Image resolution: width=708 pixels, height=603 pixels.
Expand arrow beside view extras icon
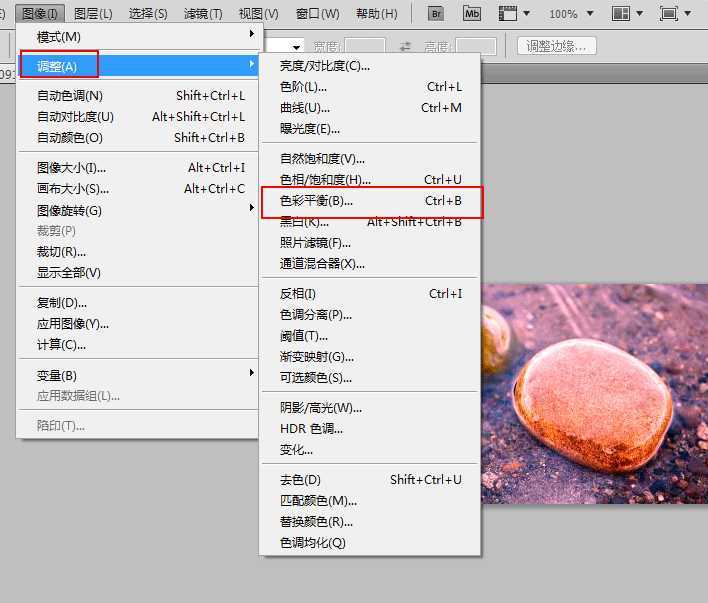pyautogui.click(x=526, y=14)
